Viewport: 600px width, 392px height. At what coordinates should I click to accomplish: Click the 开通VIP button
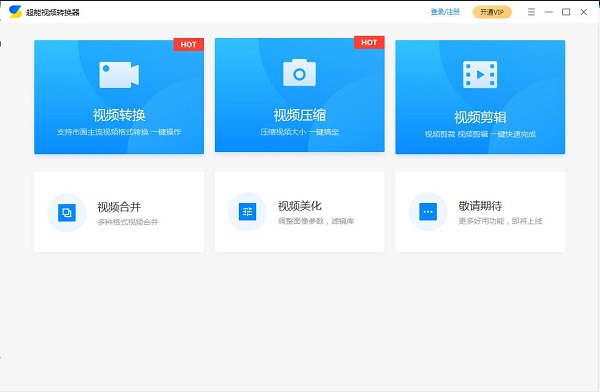coord(492,12)
